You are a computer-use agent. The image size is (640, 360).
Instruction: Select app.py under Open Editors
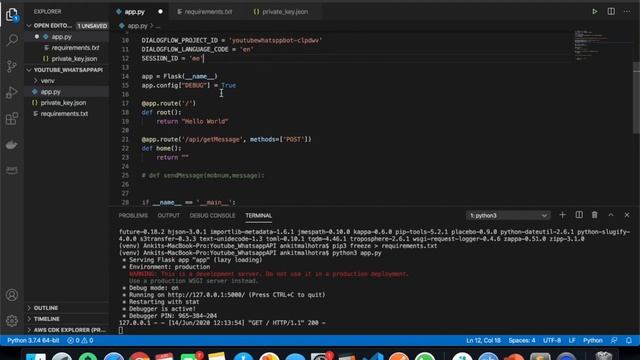(62, 37)
